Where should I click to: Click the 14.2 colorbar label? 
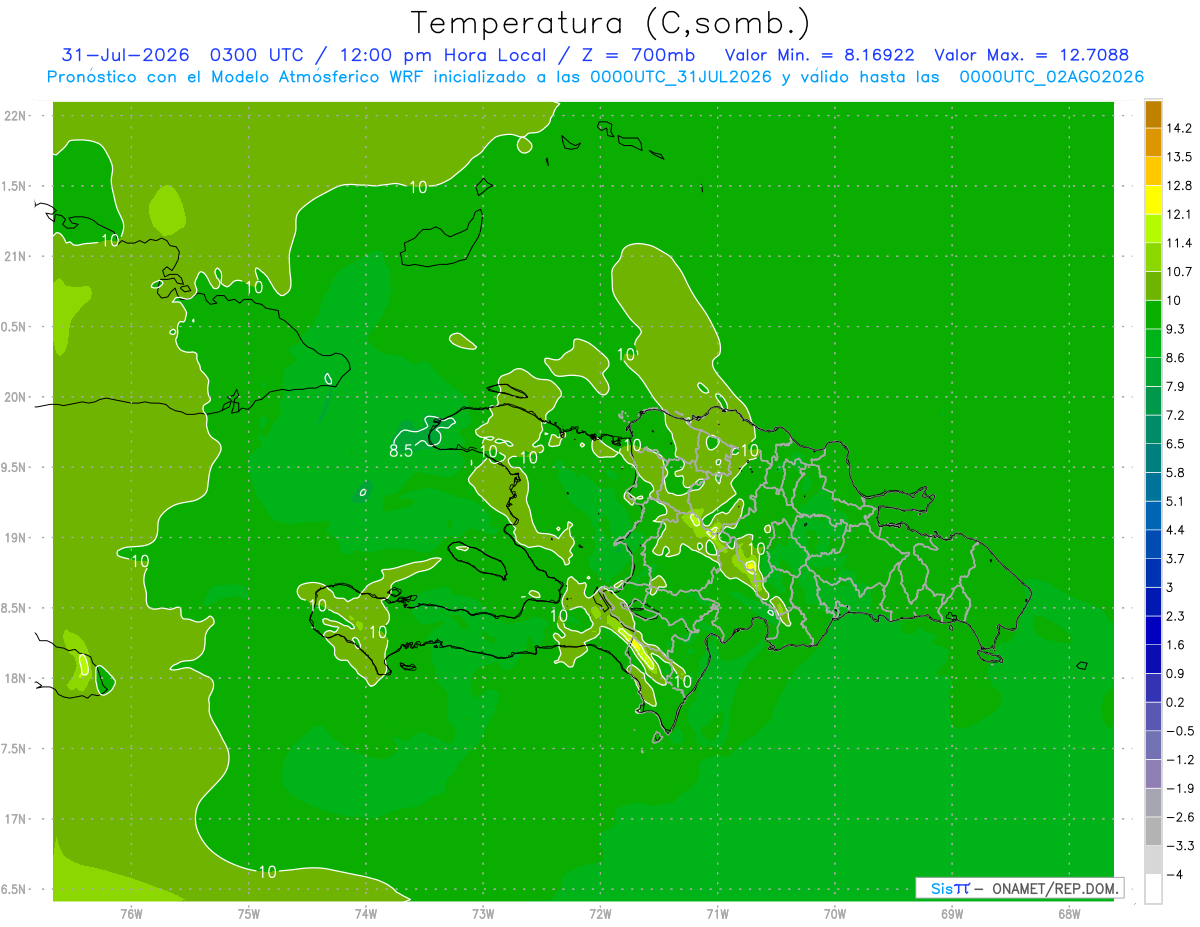coord(1179,128)
